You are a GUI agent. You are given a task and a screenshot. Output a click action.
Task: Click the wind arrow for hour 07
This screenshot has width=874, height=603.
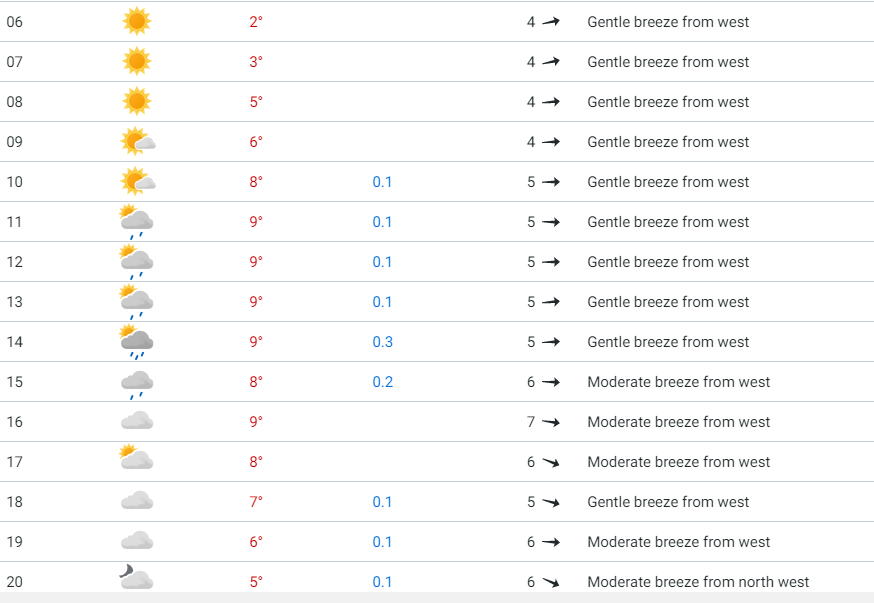click(551, 61)
